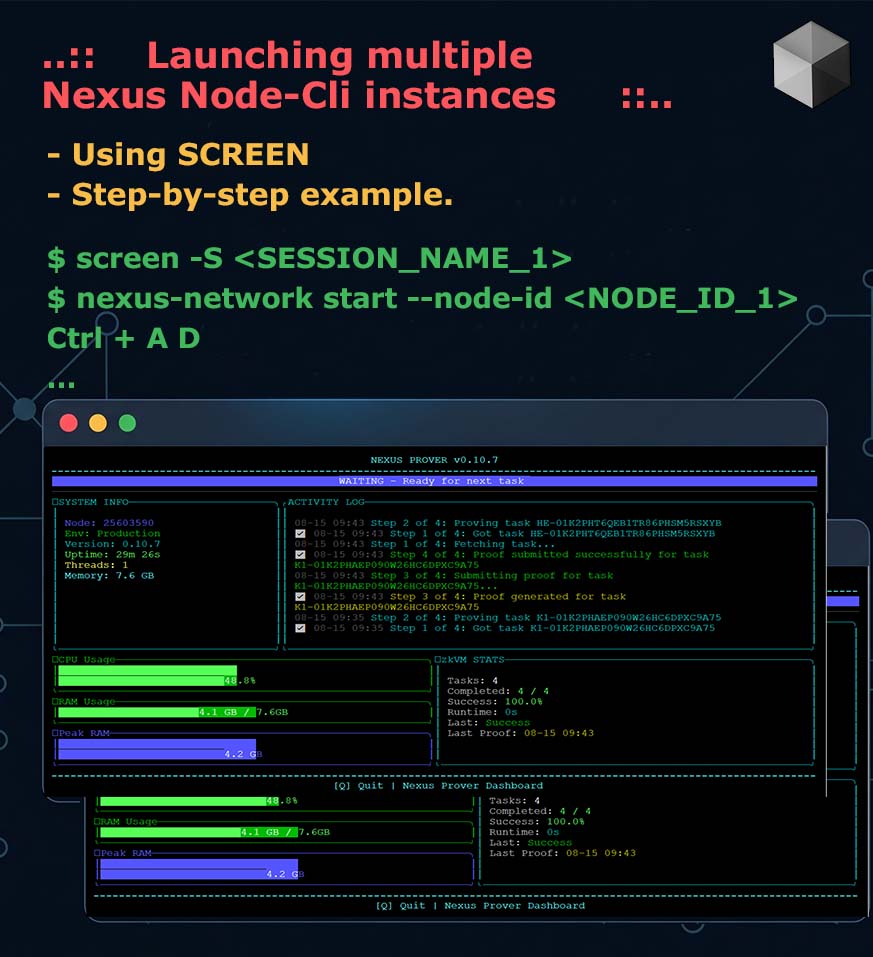The image size is (873, 957).
Task: Click the green maximize dot on front terminal
Action: click(x=127, y=423)
